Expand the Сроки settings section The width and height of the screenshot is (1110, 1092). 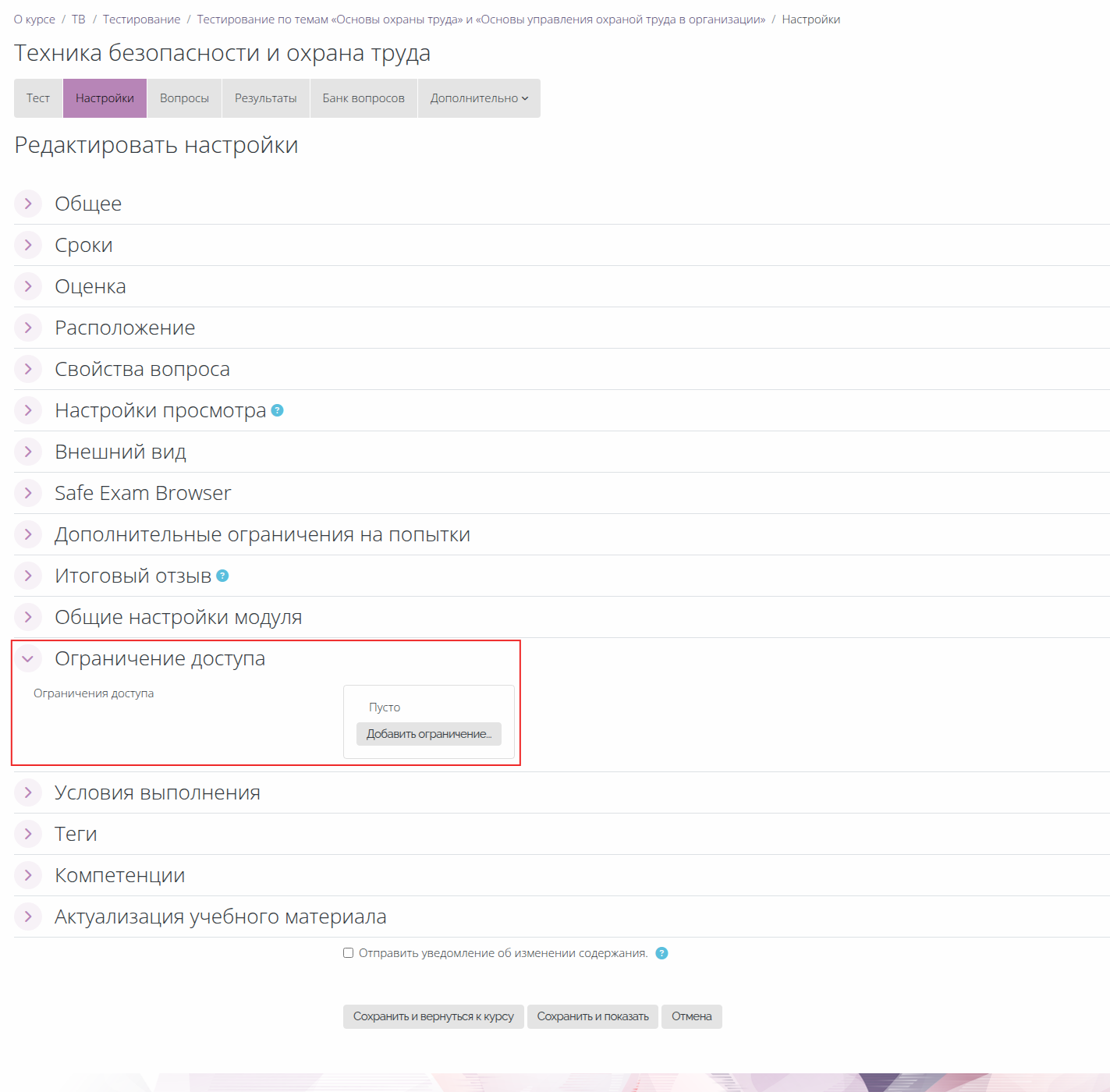pyautogui.click(x=83, y=245)
